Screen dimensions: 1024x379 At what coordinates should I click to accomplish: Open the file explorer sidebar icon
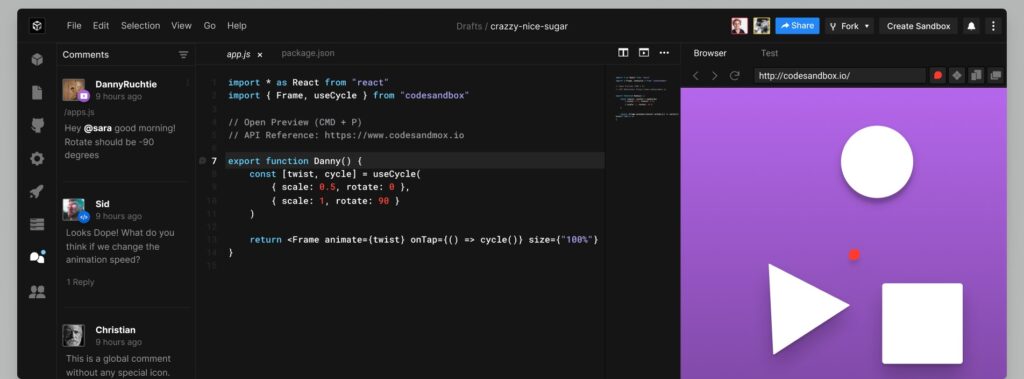pyautogui.click(x=37, y=93)
